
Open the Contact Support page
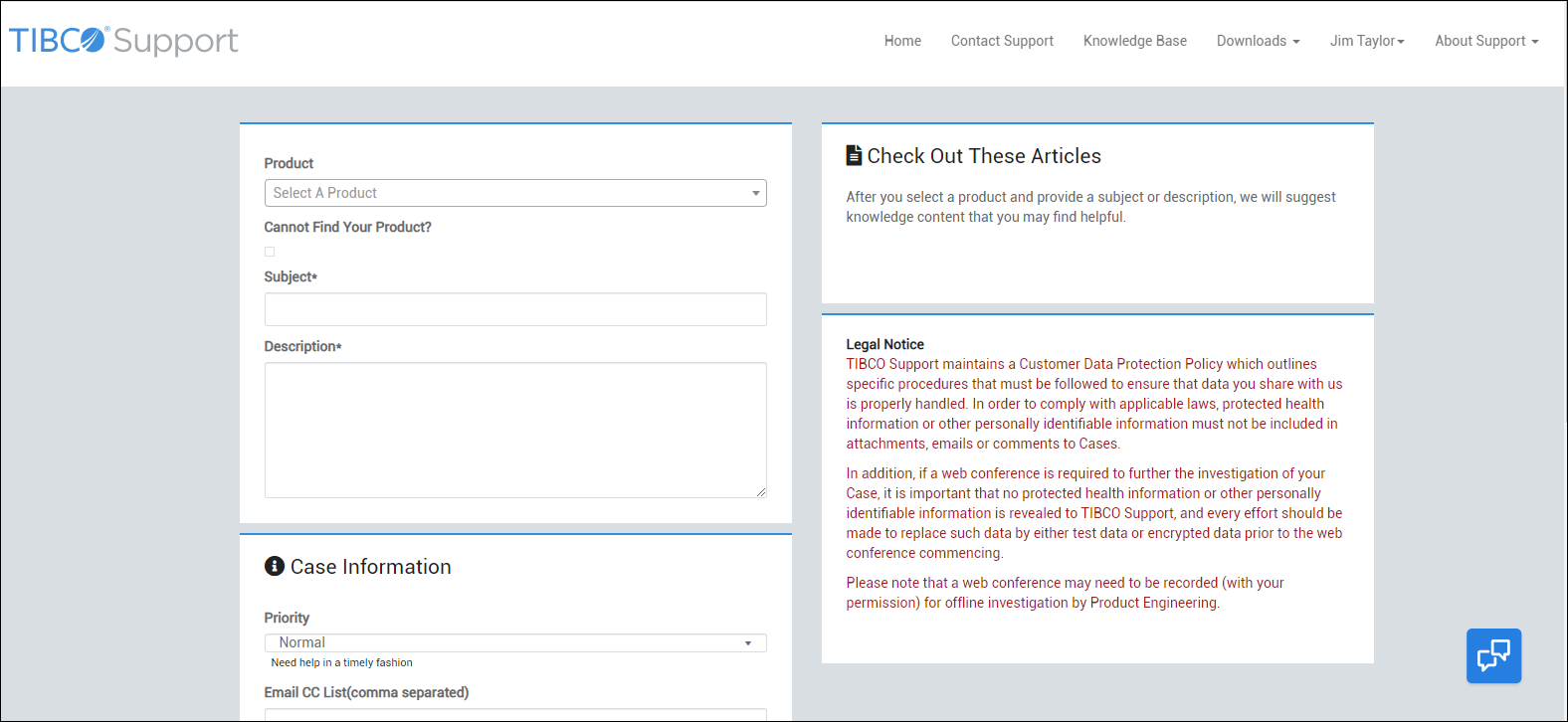point(1002,41)
